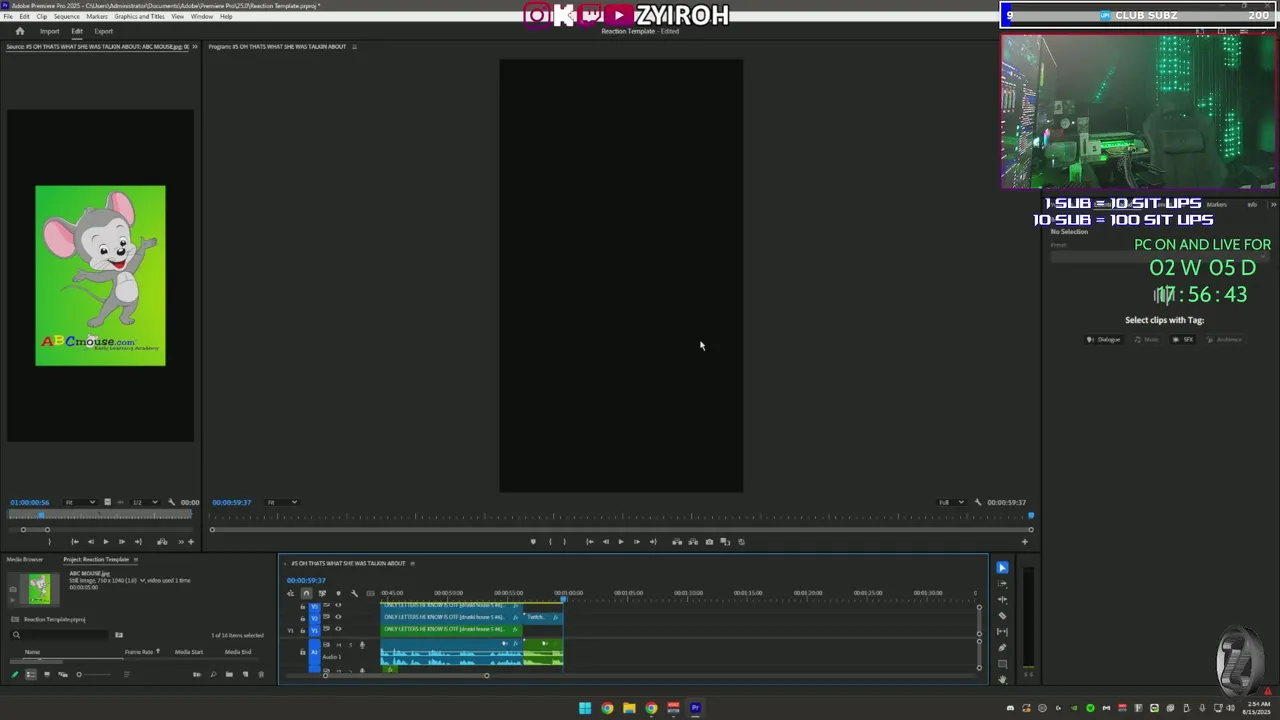Show overflow panels in Source monitor group
Viewport: 1280px width, 720px height.
(195, 47)
